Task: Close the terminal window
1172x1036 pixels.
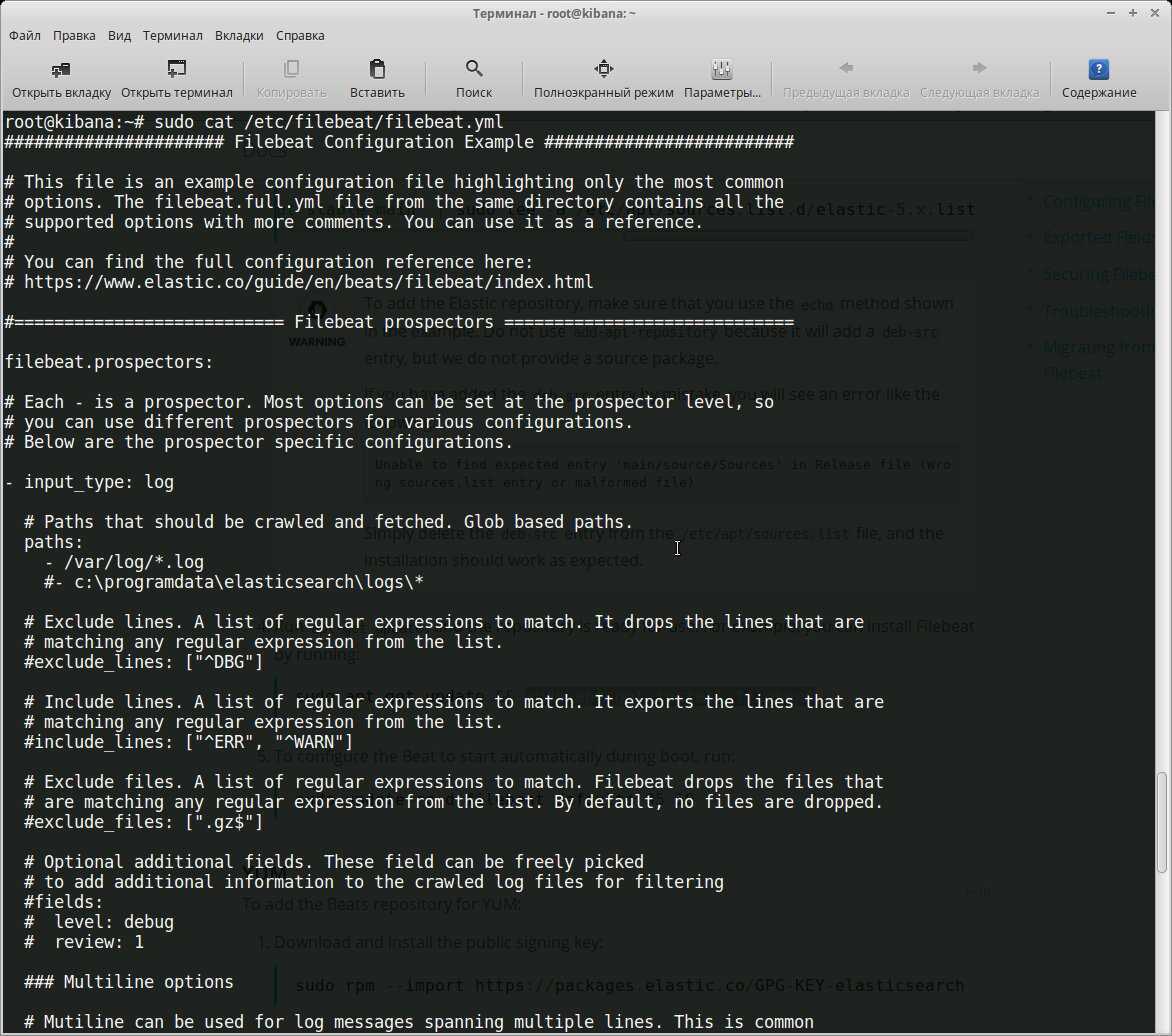Action: [1155, 12]
